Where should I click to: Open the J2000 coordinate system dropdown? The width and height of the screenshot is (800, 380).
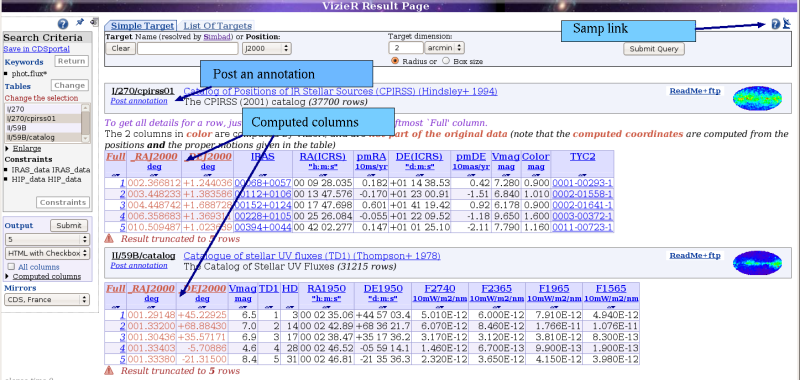266,48
